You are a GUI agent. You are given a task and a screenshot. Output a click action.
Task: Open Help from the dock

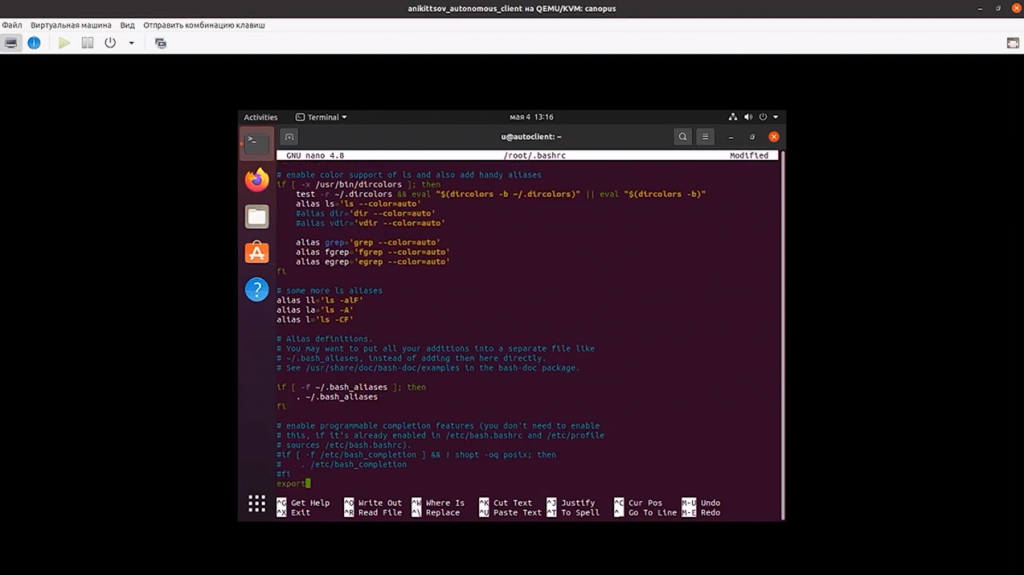(x=257, y=289)
